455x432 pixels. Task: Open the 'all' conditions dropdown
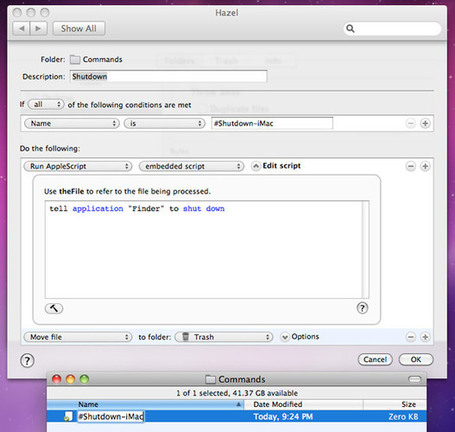[x=46, y=105]
